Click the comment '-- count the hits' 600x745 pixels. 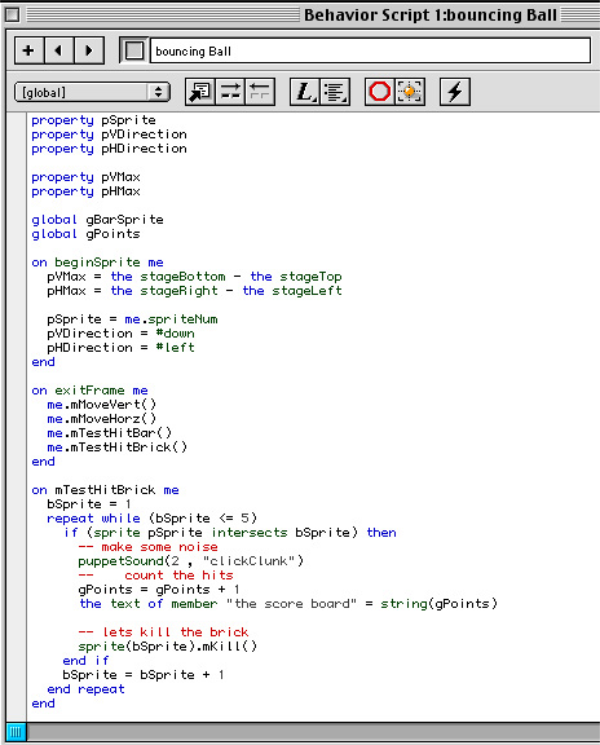point(156,575)
